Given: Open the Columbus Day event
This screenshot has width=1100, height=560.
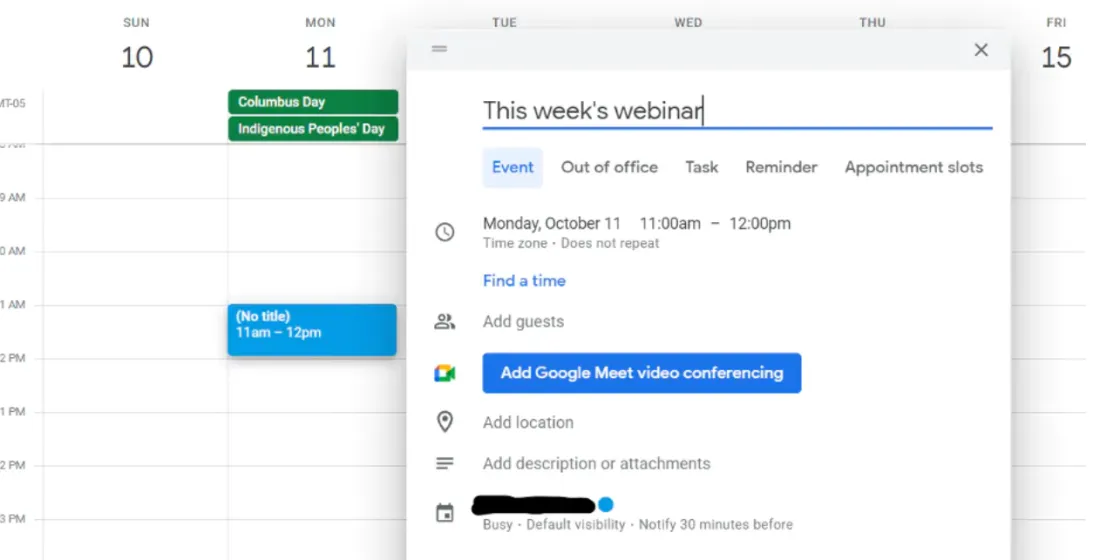Looking at the screenshot, I should tap(313, 102).
